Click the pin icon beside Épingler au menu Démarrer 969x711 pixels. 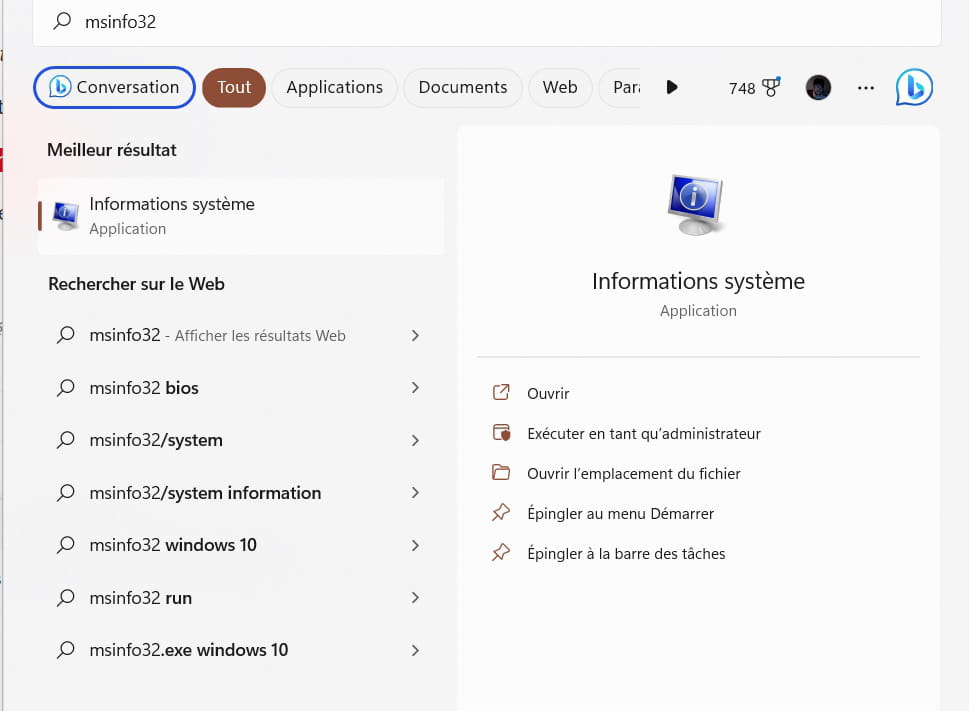(x=501, y=512)
